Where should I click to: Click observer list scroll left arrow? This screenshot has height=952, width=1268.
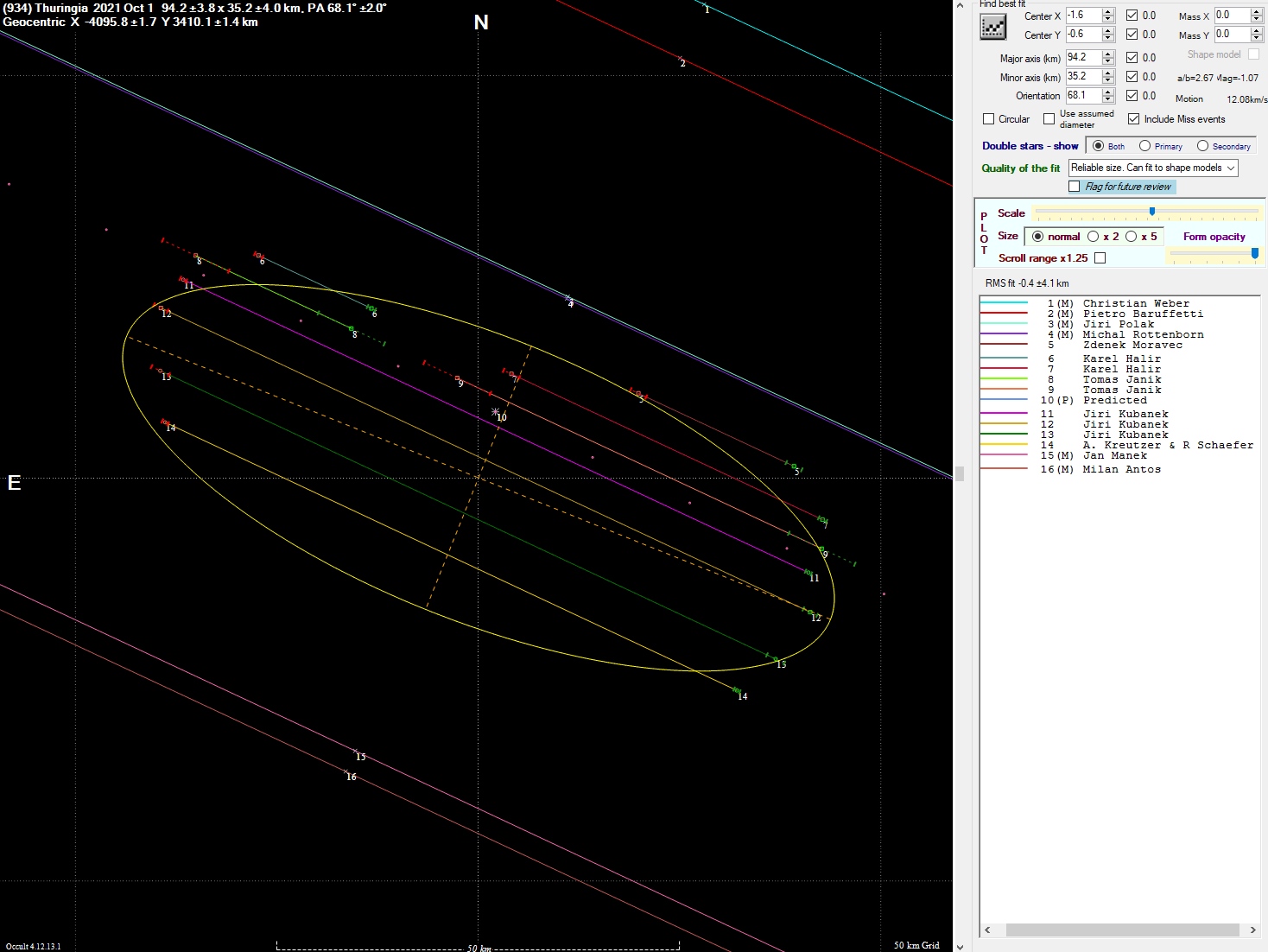coord(988,930)
